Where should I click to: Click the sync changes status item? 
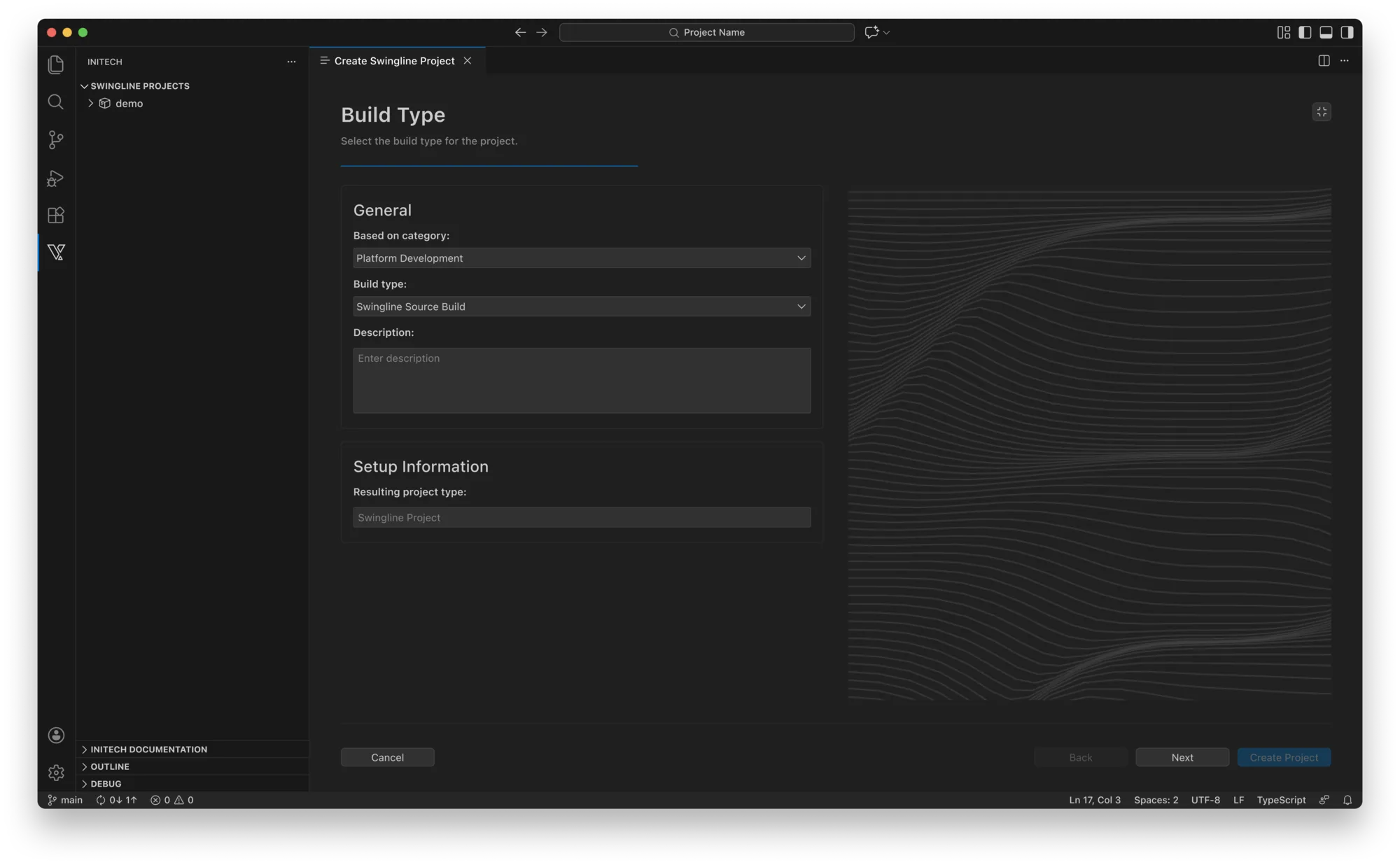point(116,800)
